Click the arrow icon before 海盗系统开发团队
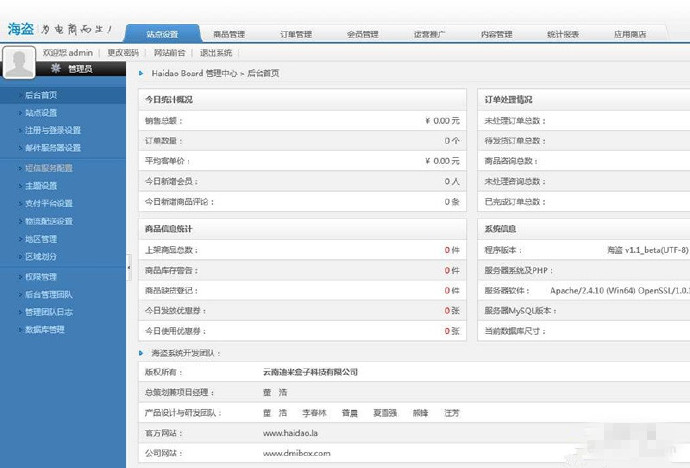690x468 pixels. point(142,353)
